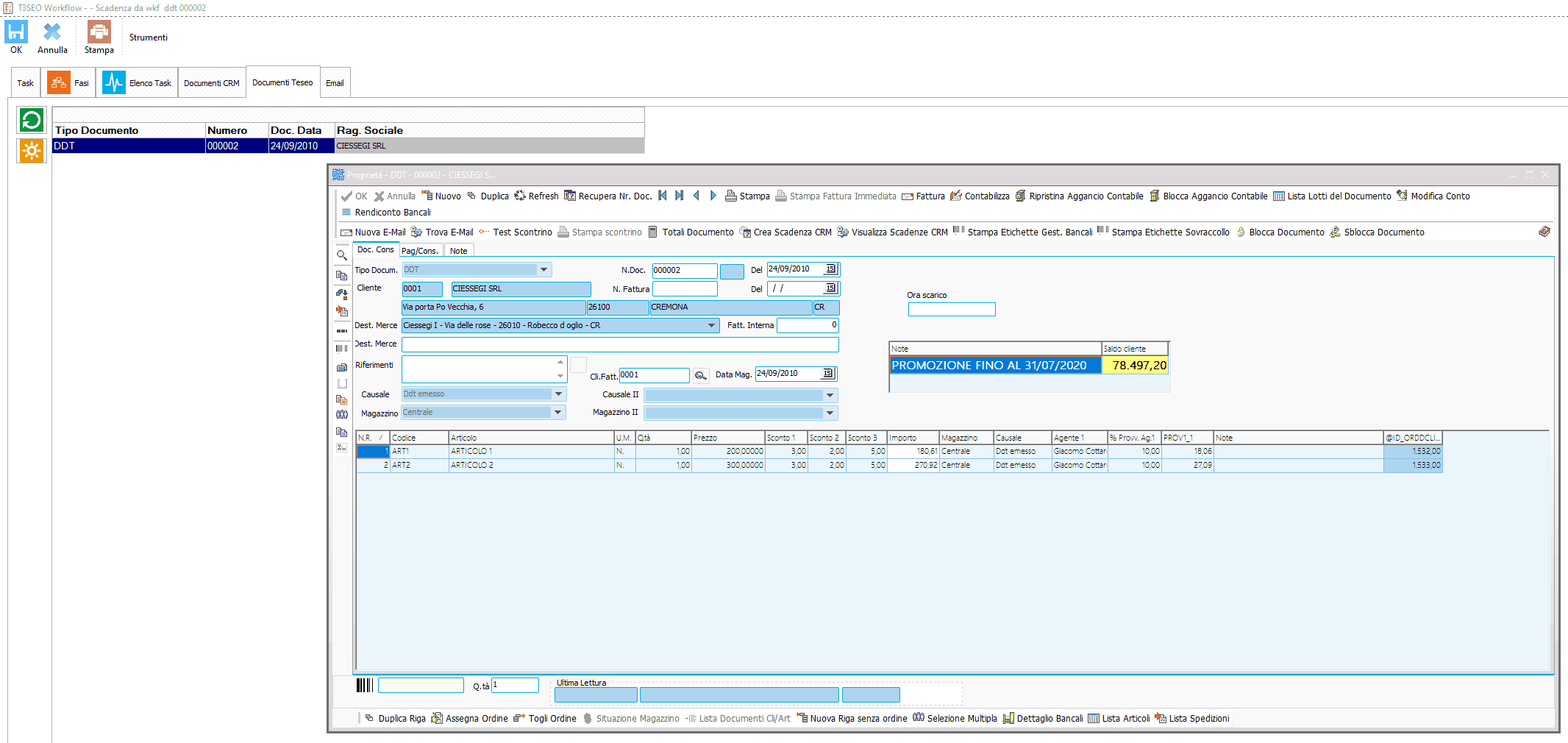Screen dimensions: 1568x743
Task: Go to next document arrow
Action: coord(713,196)
